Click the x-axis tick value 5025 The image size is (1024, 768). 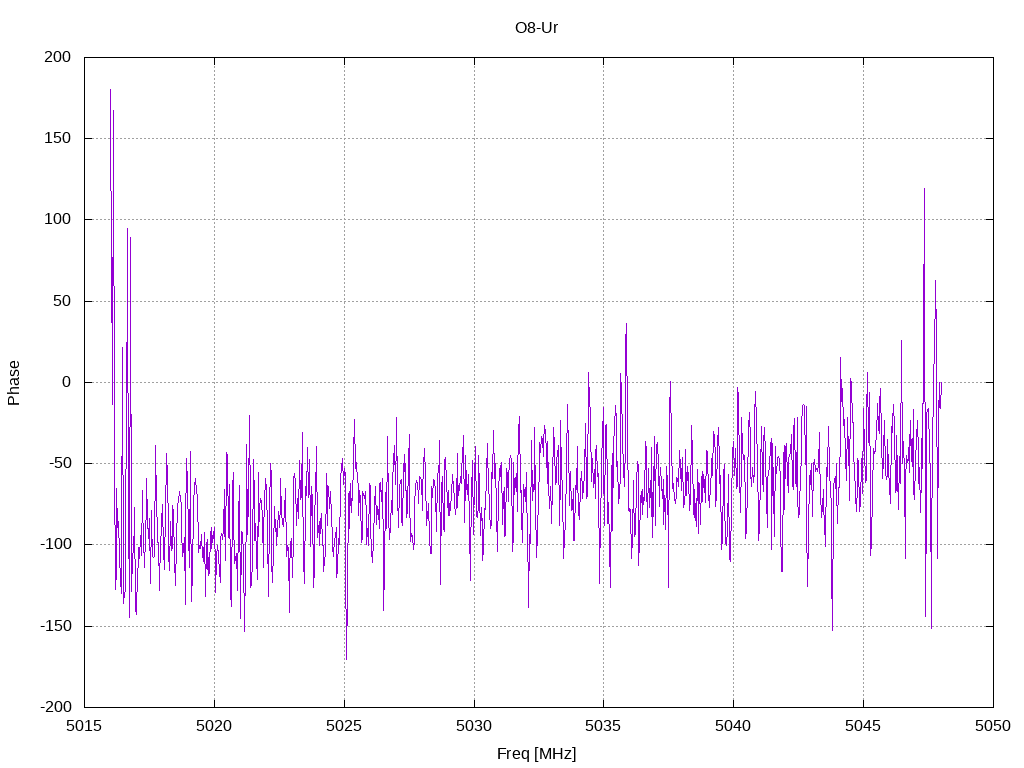(x=344, y=726)
